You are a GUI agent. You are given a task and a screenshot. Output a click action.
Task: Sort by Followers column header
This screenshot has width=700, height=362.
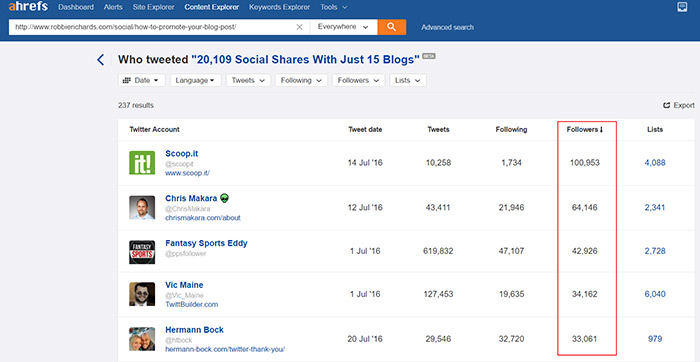[x=585, y=129]
